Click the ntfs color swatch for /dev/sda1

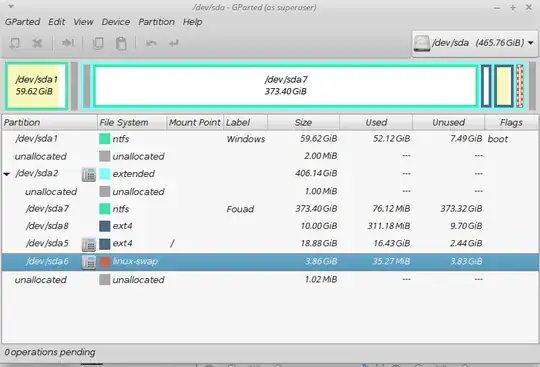(104, 139)
